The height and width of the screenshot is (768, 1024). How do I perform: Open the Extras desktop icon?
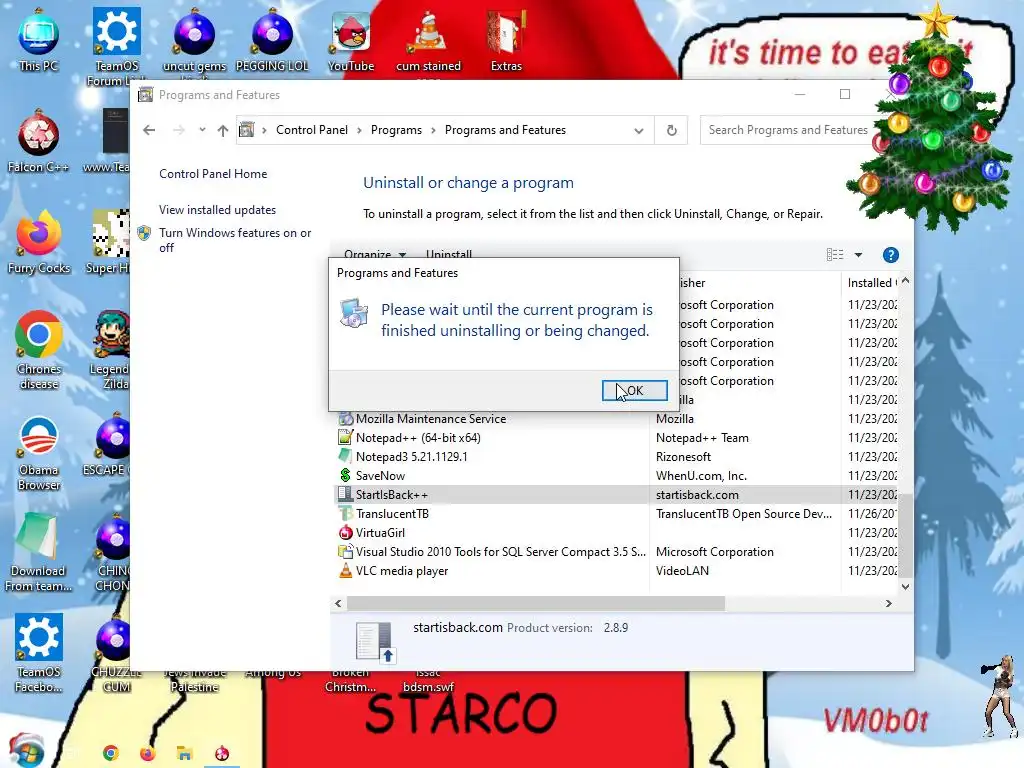click(x=506, y=40)
